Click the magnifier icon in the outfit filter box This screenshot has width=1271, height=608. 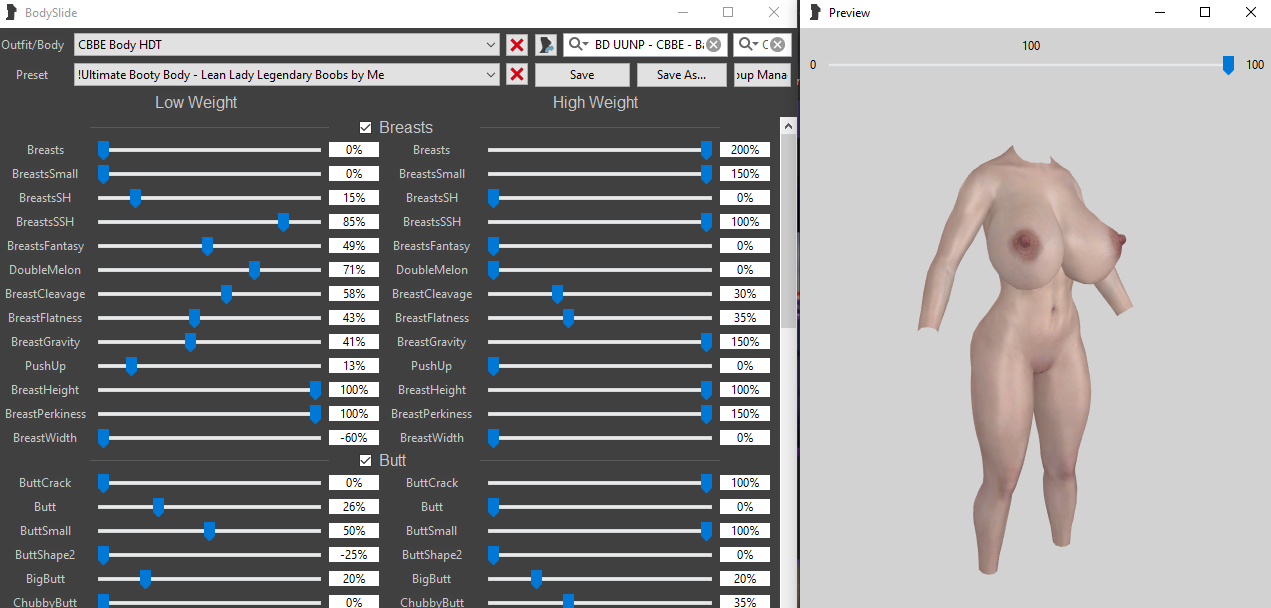[x=749, y=45]
